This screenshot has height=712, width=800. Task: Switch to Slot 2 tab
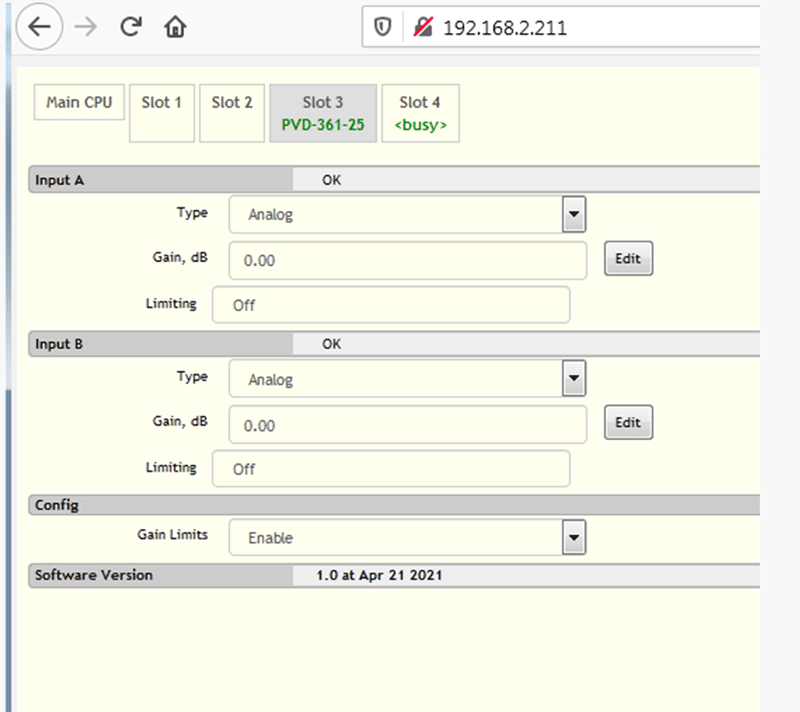(232, 112)
